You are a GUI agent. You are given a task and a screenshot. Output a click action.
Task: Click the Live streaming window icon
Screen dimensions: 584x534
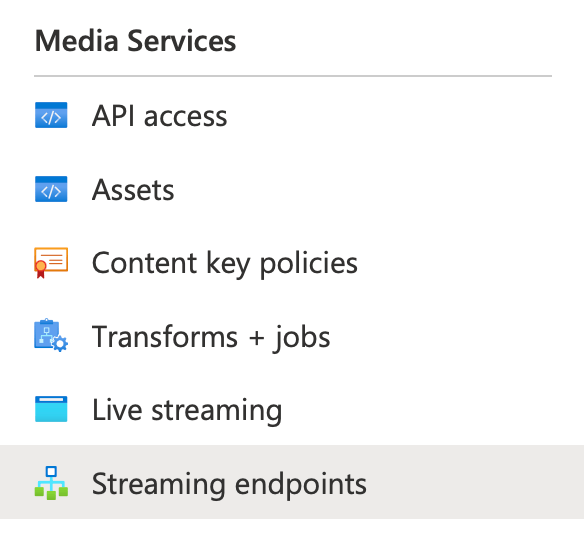(x=51, y=409)
